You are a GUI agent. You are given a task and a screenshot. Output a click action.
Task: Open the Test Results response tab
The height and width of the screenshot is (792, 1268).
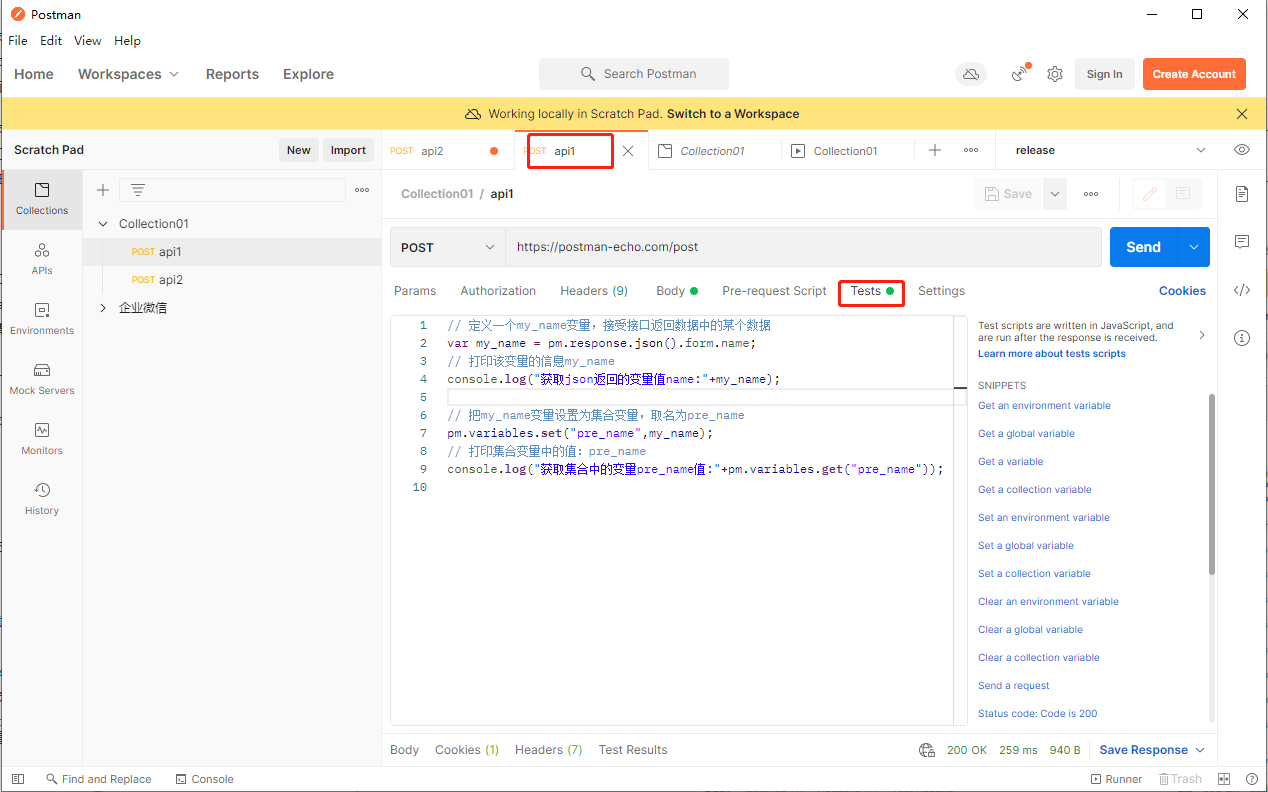click(633, 750)
